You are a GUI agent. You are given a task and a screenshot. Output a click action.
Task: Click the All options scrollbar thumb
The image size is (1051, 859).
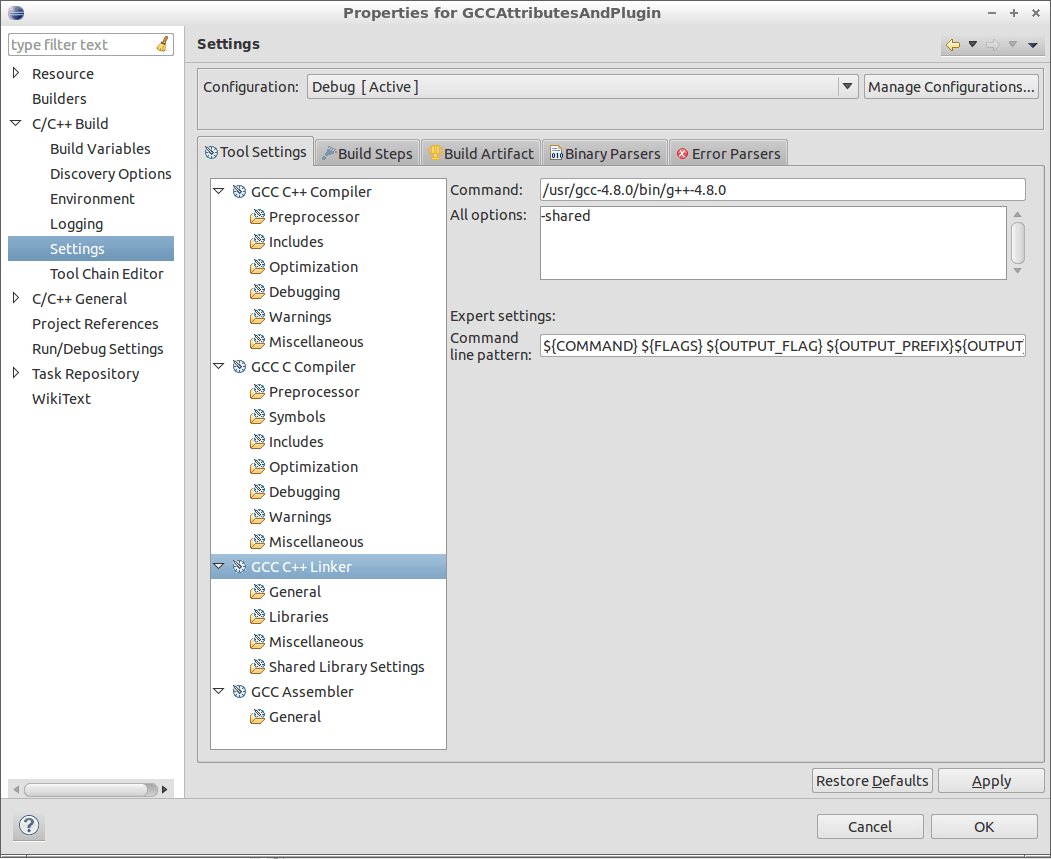(x=1017, y=243)
